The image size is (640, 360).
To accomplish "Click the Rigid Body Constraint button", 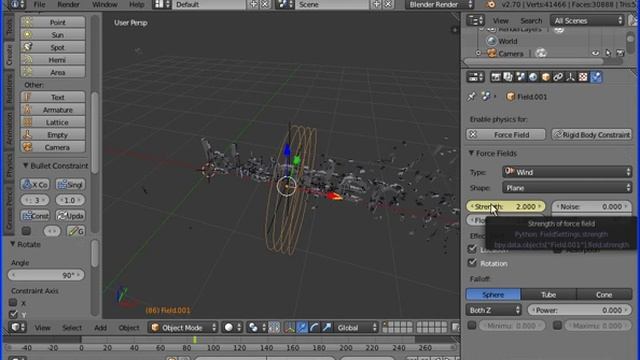I will [x=591, y=135].
